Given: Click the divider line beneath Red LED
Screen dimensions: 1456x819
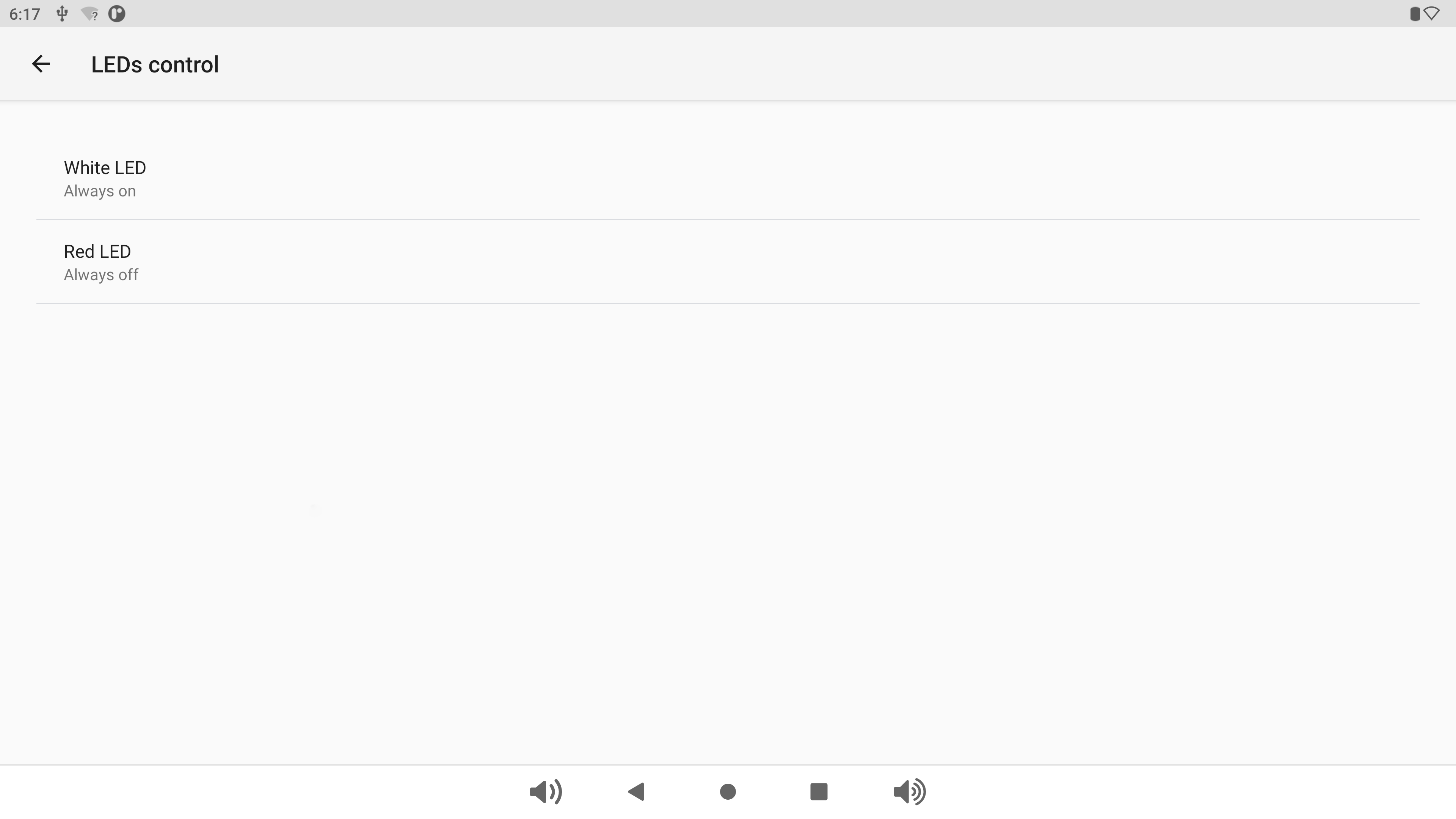Looking at the screenshot, I should (x=728, y=303).
